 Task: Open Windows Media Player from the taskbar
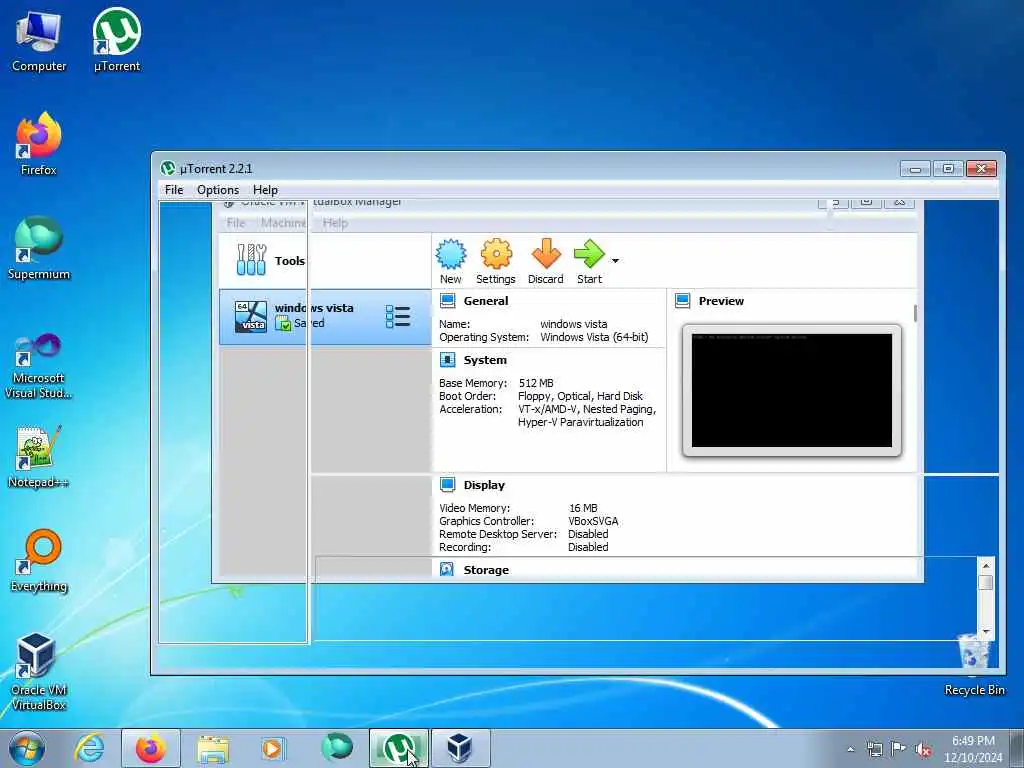[x=274, y=748]
